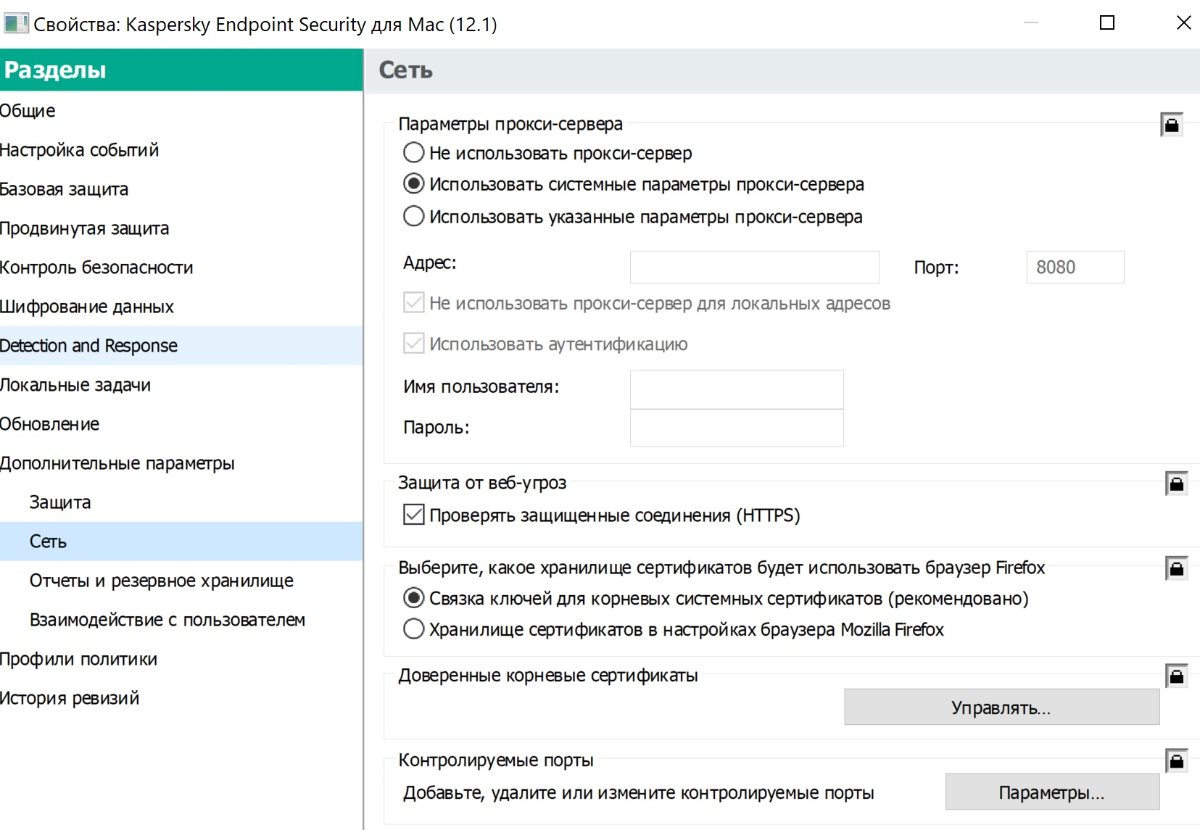Click the Kaspersky window title bar icon

click(x=15, y=24)
